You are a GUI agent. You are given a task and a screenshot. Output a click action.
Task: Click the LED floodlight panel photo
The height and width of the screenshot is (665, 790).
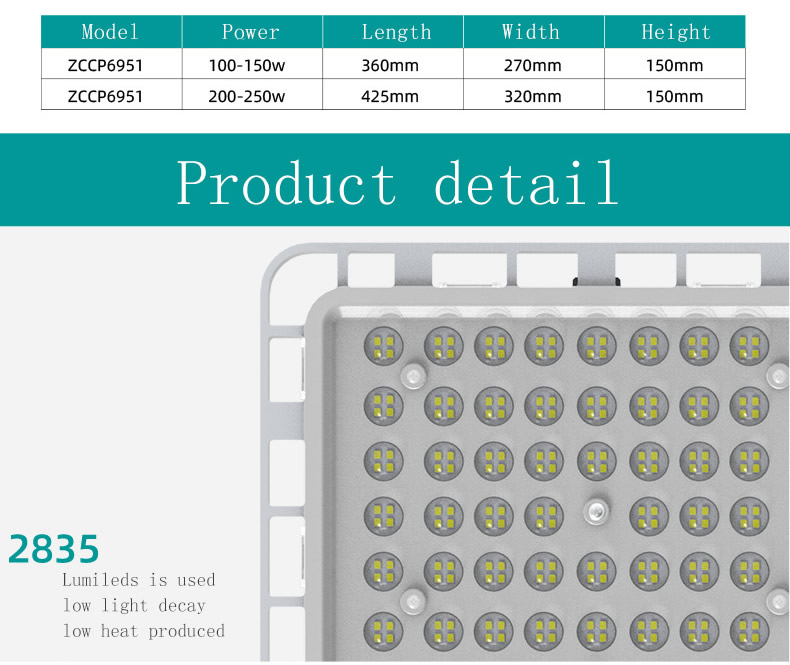[x=525, y=452]
